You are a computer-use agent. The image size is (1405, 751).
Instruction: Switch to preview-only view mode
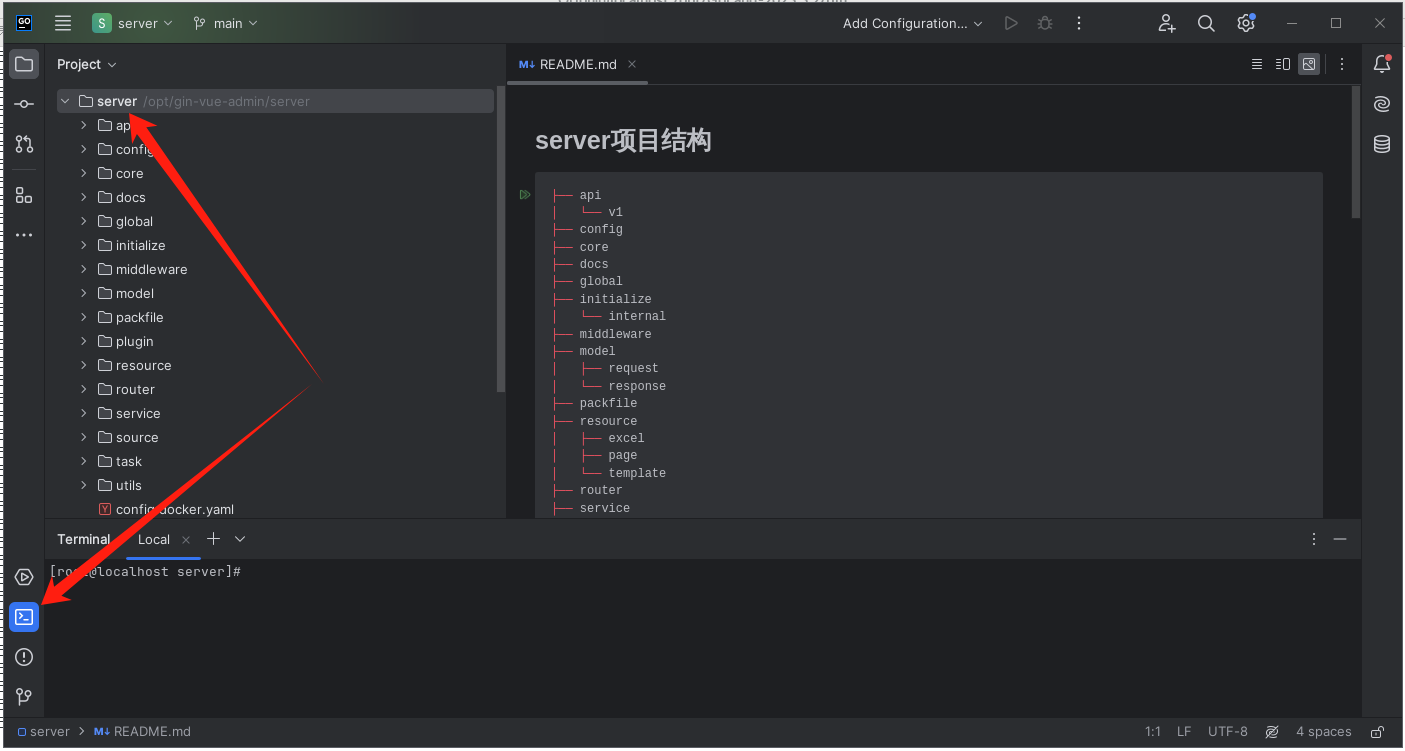point(1309,64)
